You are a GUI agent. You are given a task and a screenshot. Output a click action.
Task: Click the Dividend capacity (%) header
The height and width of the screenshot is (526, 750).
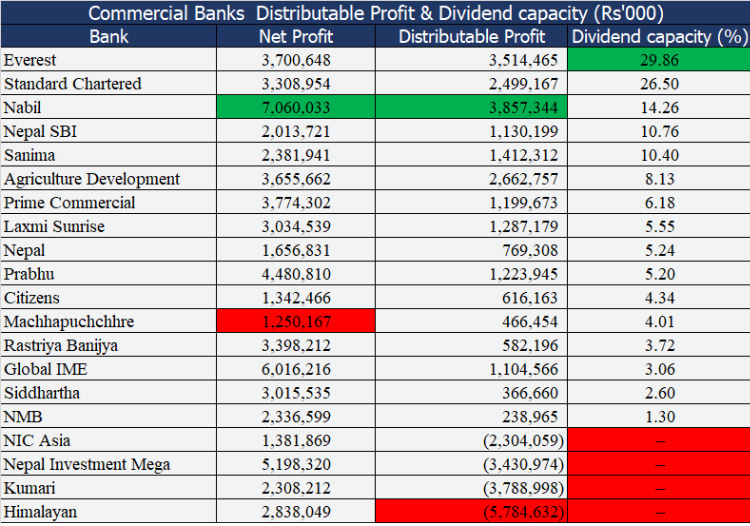tap(659, 37)
